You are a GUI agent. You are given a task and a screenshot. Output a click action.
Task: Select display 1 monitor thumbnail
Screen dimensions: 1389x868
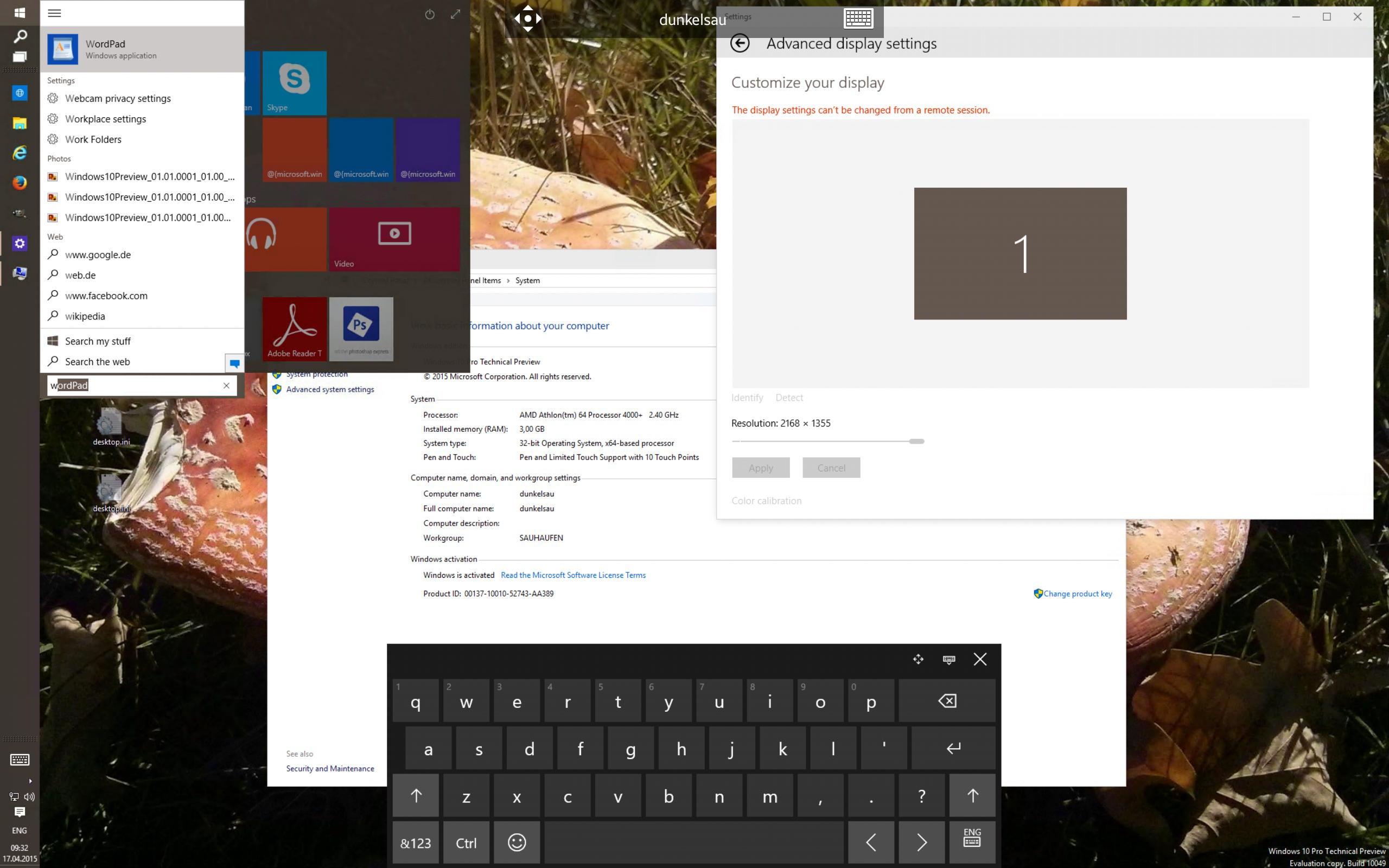pos(1020,253)
